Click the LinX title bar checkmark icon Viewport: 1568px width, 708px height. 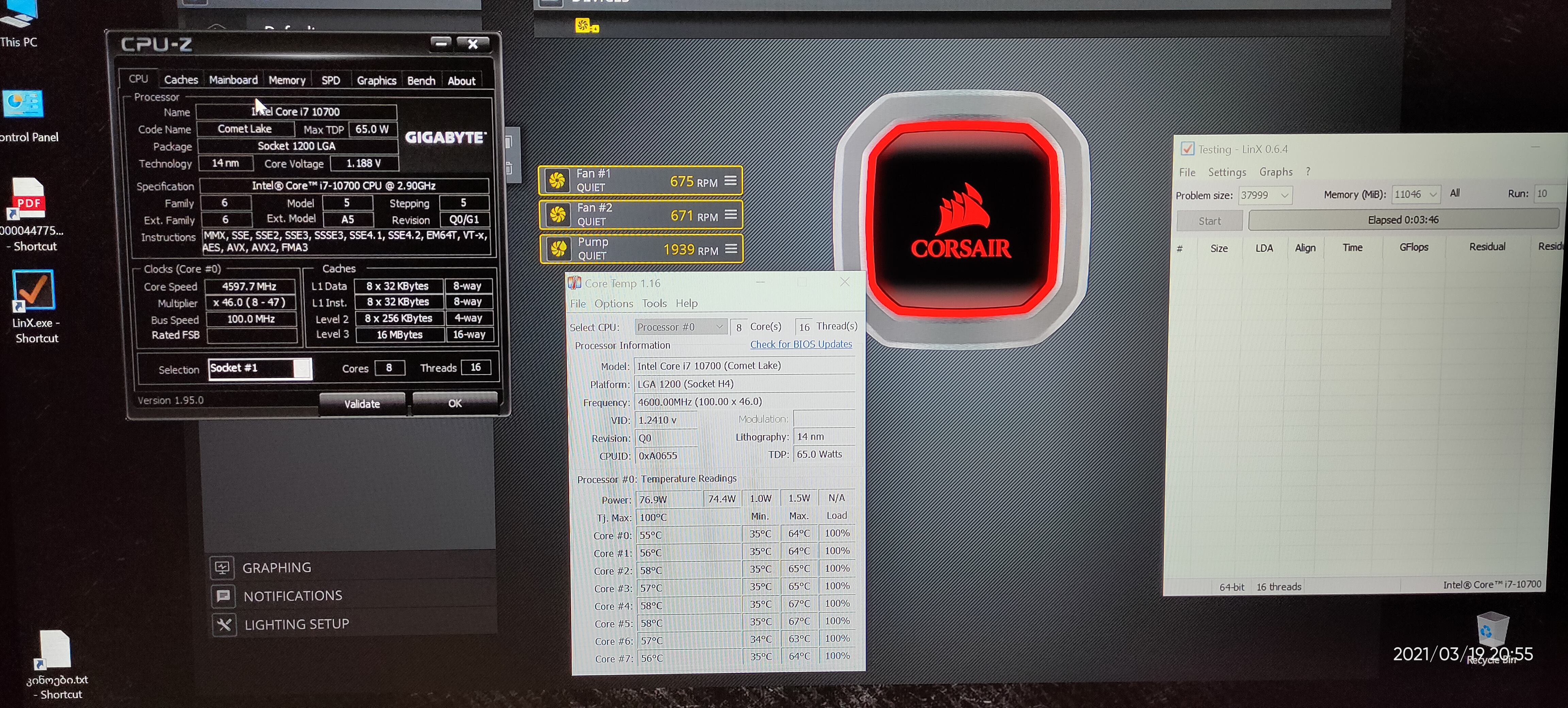tap(1187, 149)
